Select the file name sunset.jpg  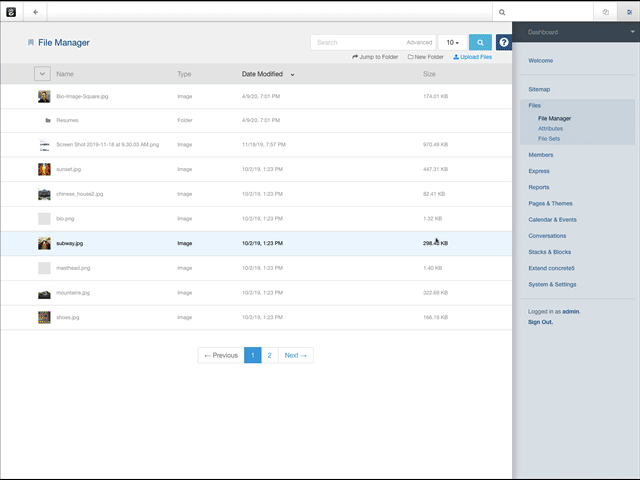click(69, 169)
